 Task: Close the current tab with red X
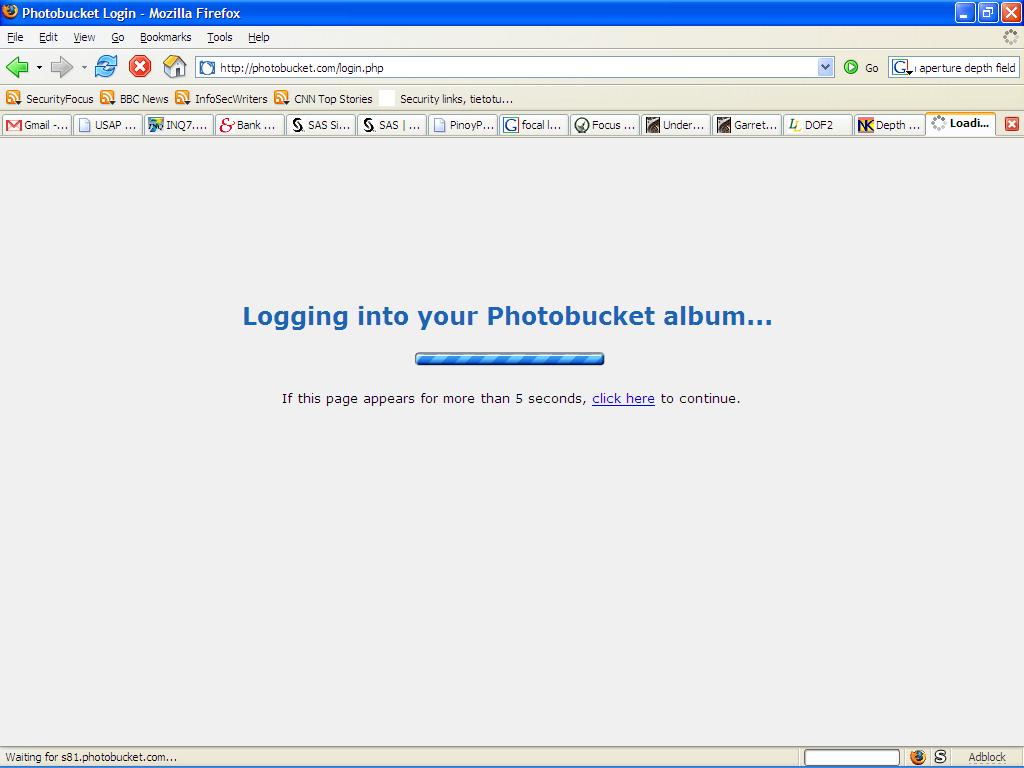(1012, 124)
